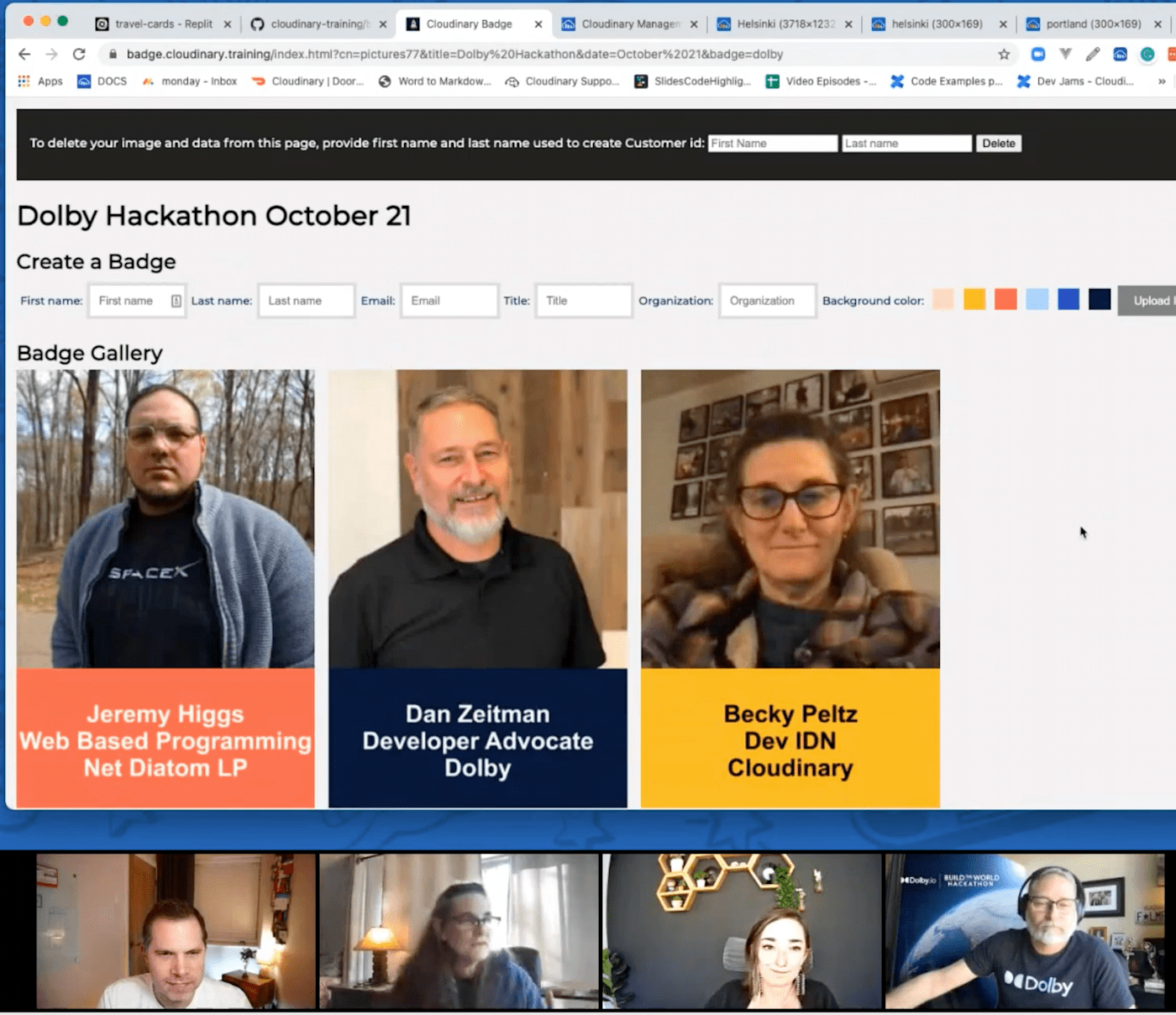Open the Dev Jams - Cloudinary bookmark
The width and height of the screenshot is (1176, 1015).
pyautogui.click(x=1075, y=82)
